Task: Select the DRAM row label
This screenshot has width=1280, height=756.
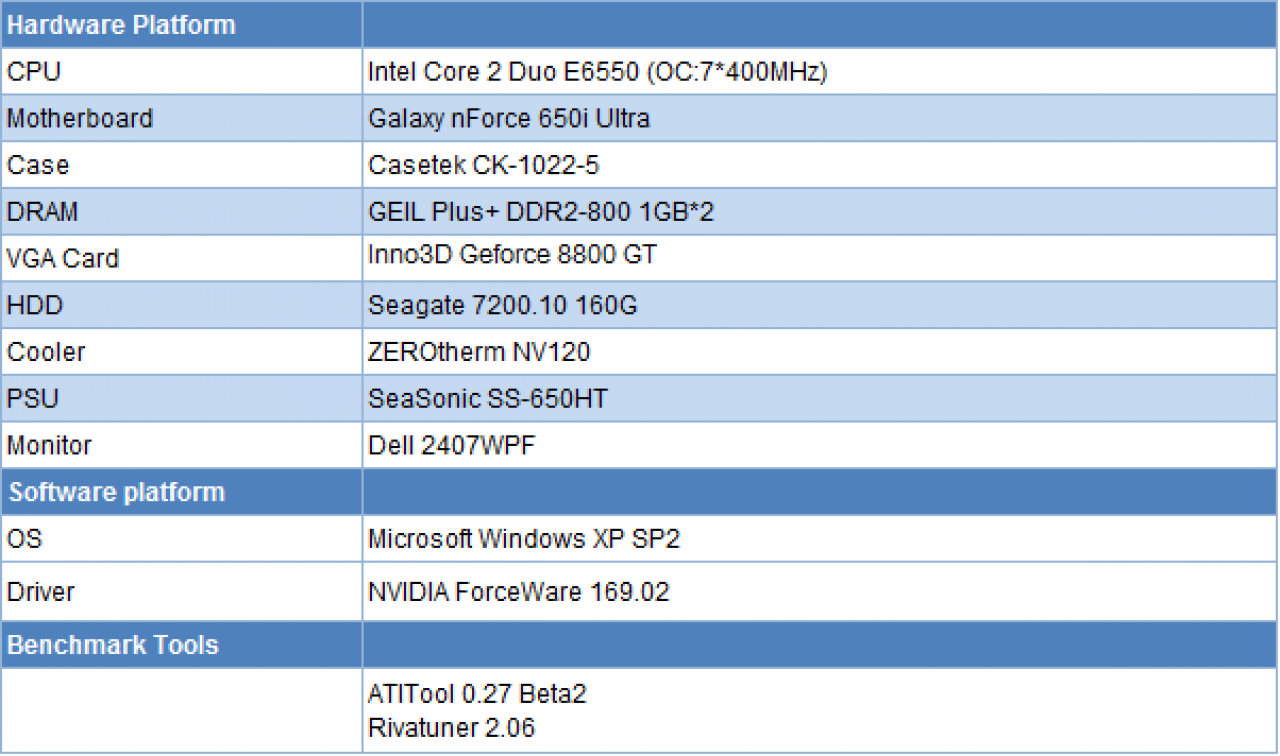Action: point(42,212)
